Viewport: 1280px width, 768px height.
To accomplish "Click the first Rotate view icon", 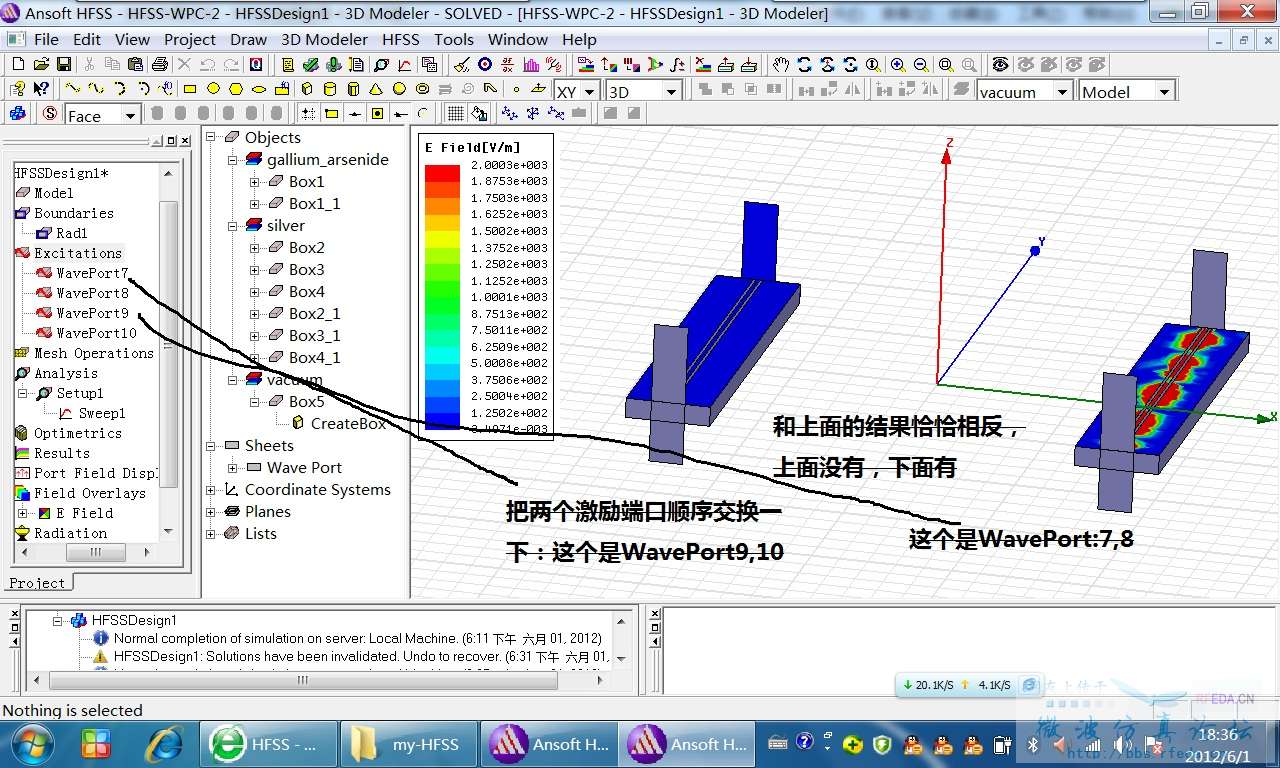I will click(x=804, y=64).
